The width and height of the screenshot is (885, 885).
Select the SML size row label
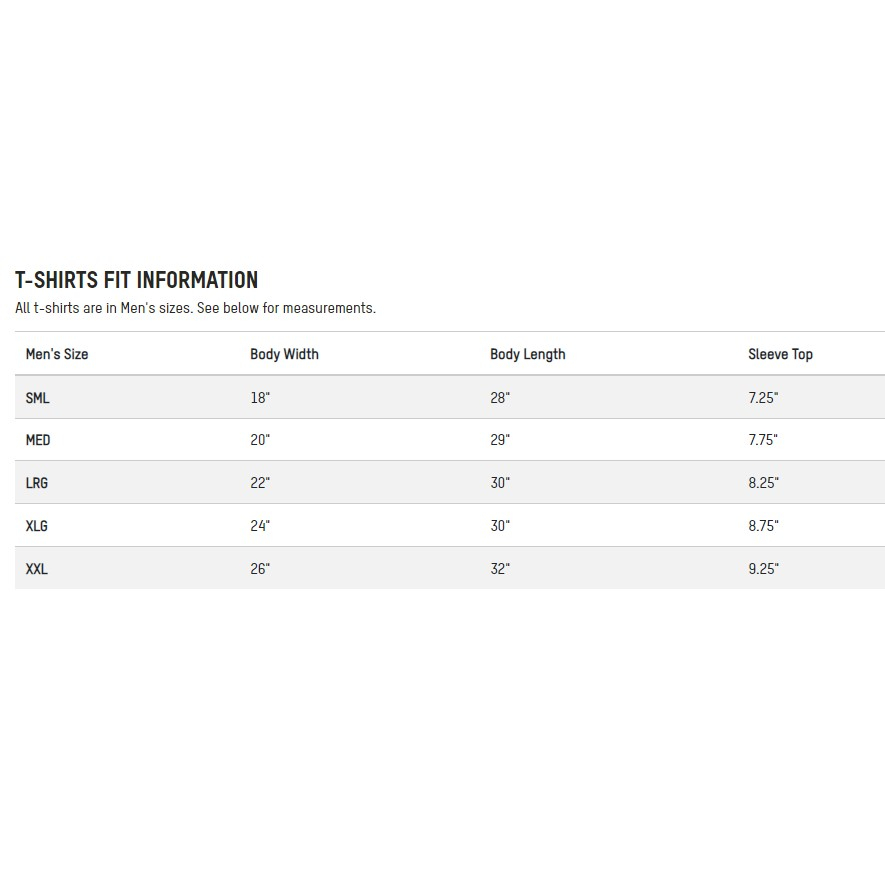38,398
